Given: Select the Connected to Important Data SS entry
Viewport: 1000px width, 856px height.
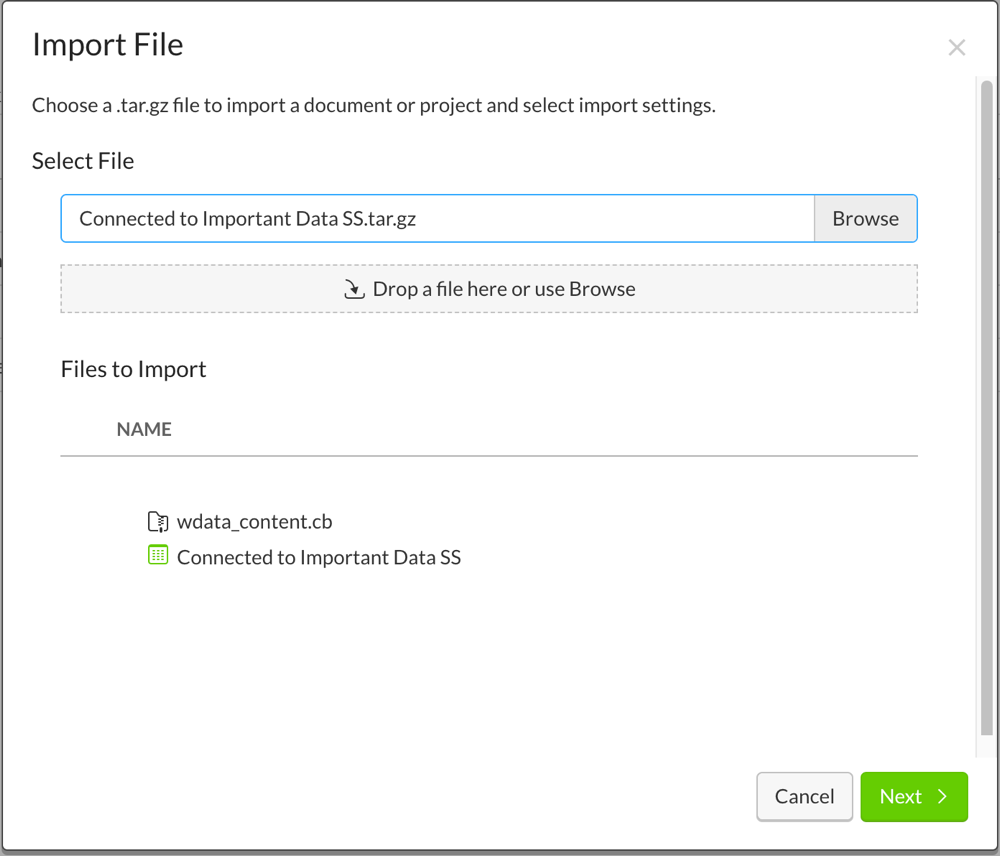Looking at the screenshot, I should tap(319, 557).
